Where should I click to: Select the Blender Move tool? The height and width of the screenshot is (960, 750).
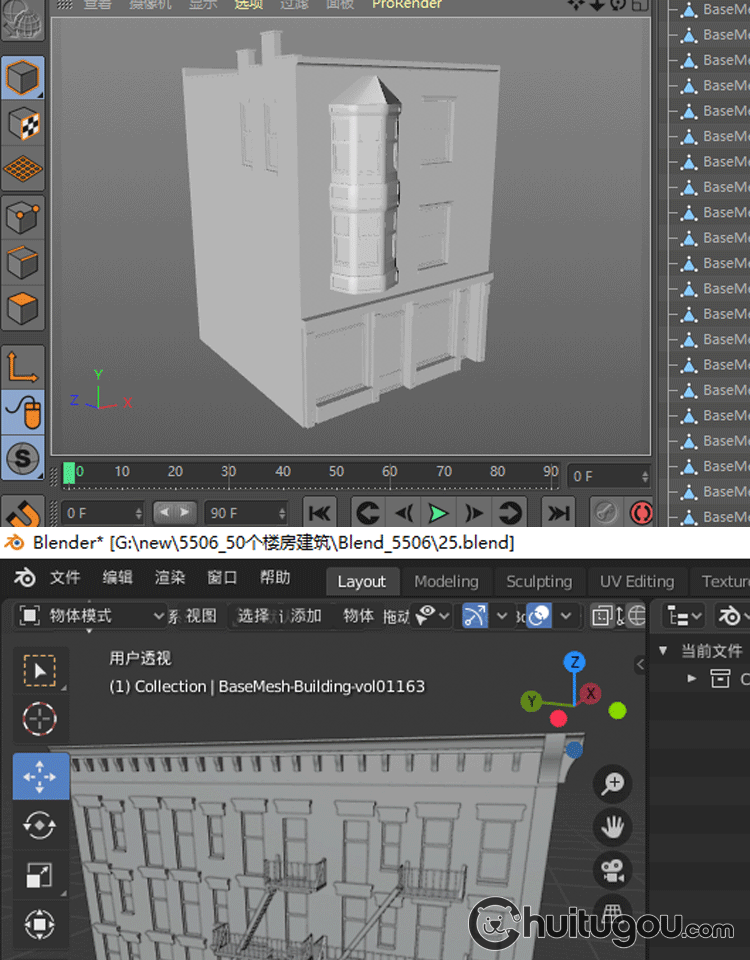point(40,776)
